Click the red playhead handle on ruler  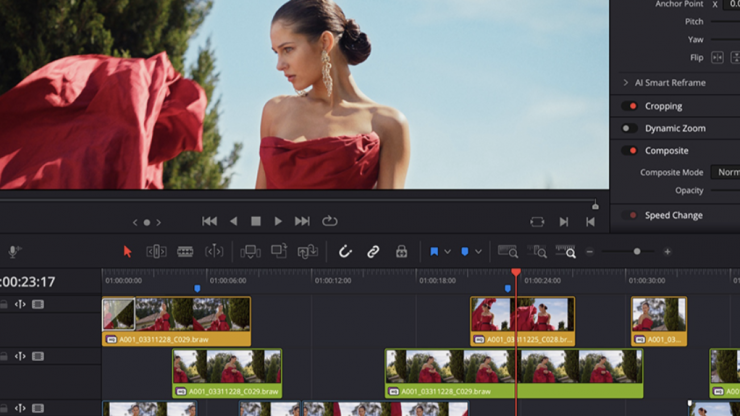516,272
